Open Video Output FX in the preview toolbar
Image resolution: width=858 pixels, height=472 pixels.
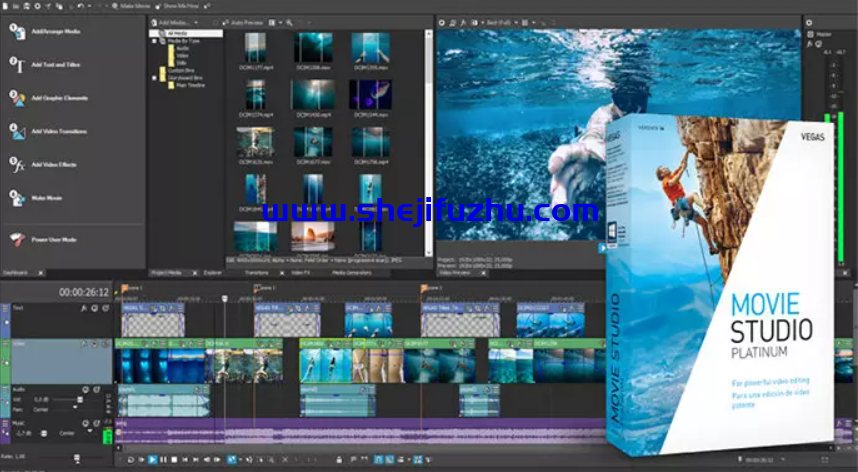tap(463, 22)
